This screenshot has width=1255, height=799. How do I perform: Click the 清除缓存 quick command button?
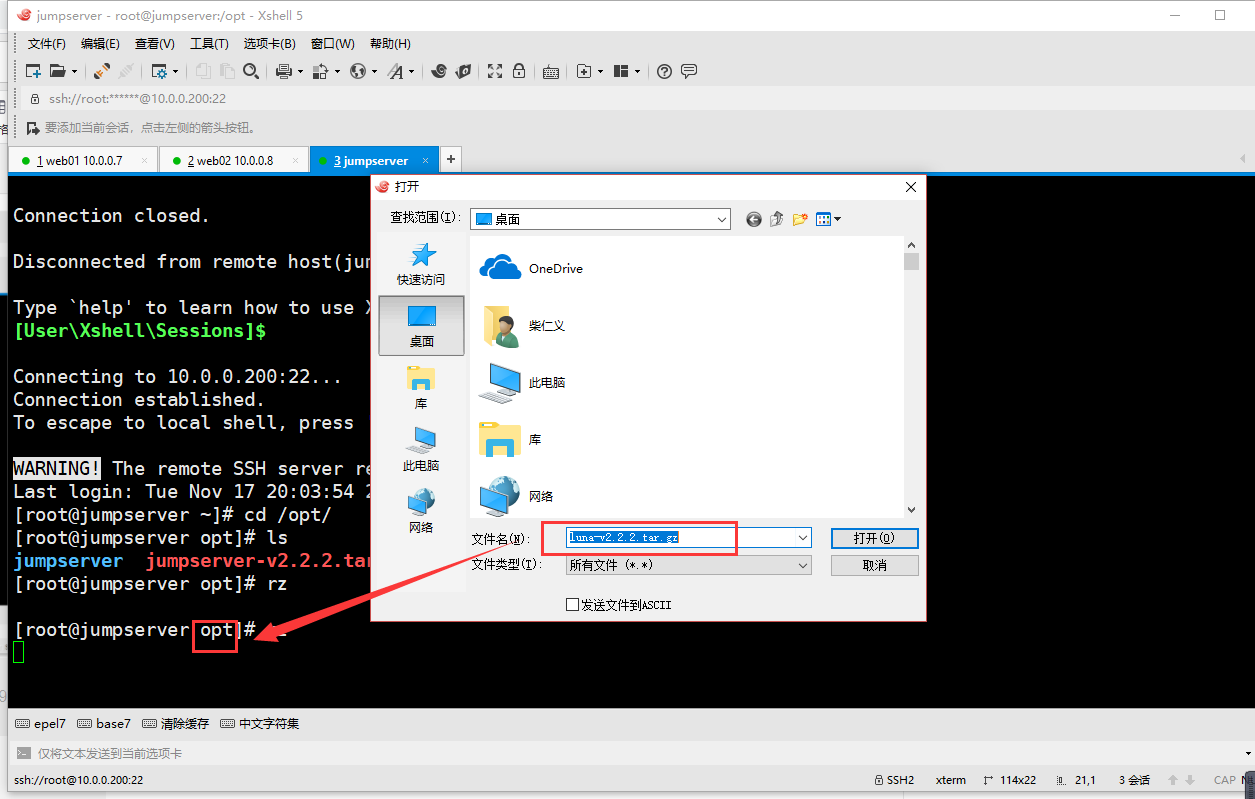(x=176, y=723)
